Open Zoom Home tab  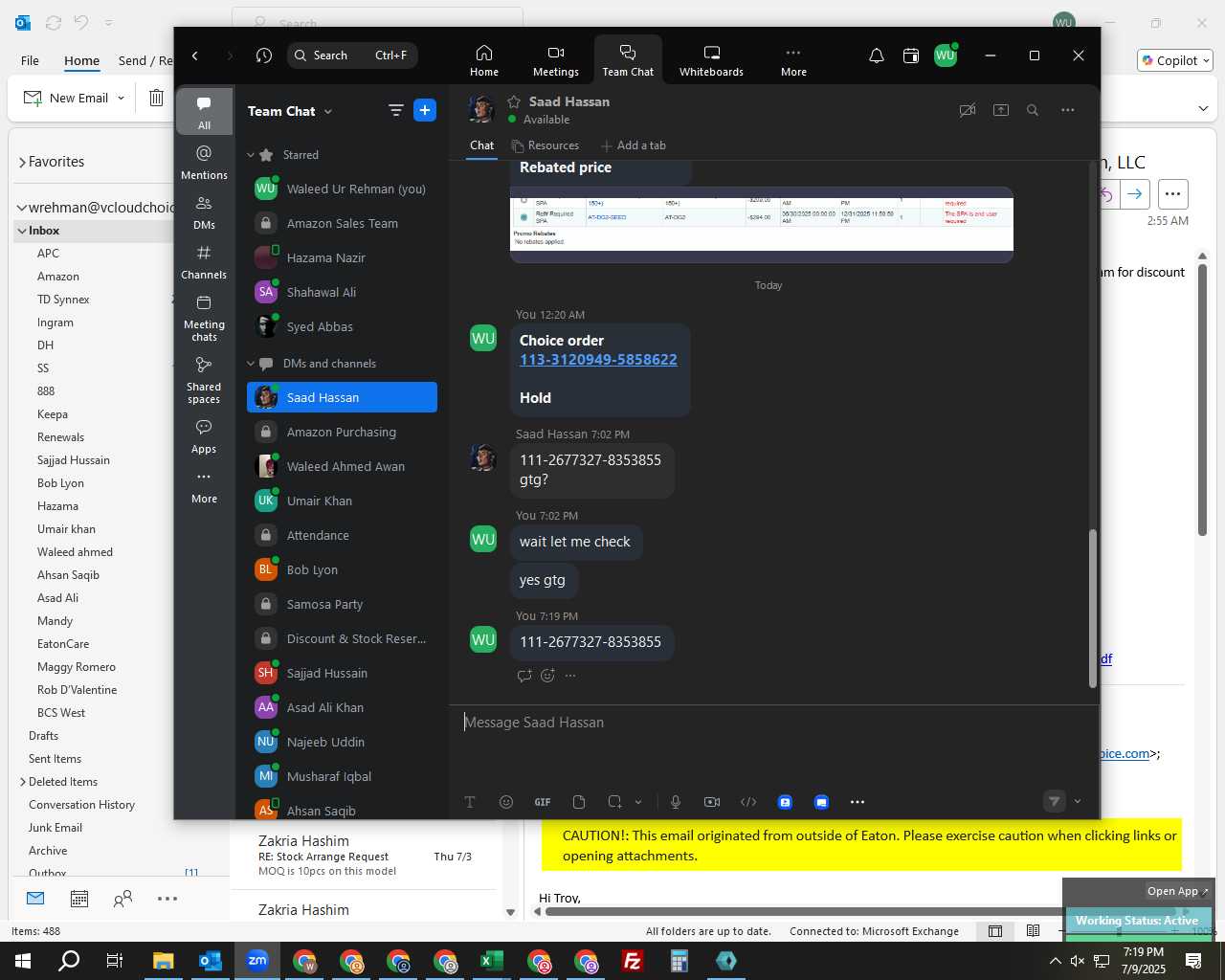[483, 59]
